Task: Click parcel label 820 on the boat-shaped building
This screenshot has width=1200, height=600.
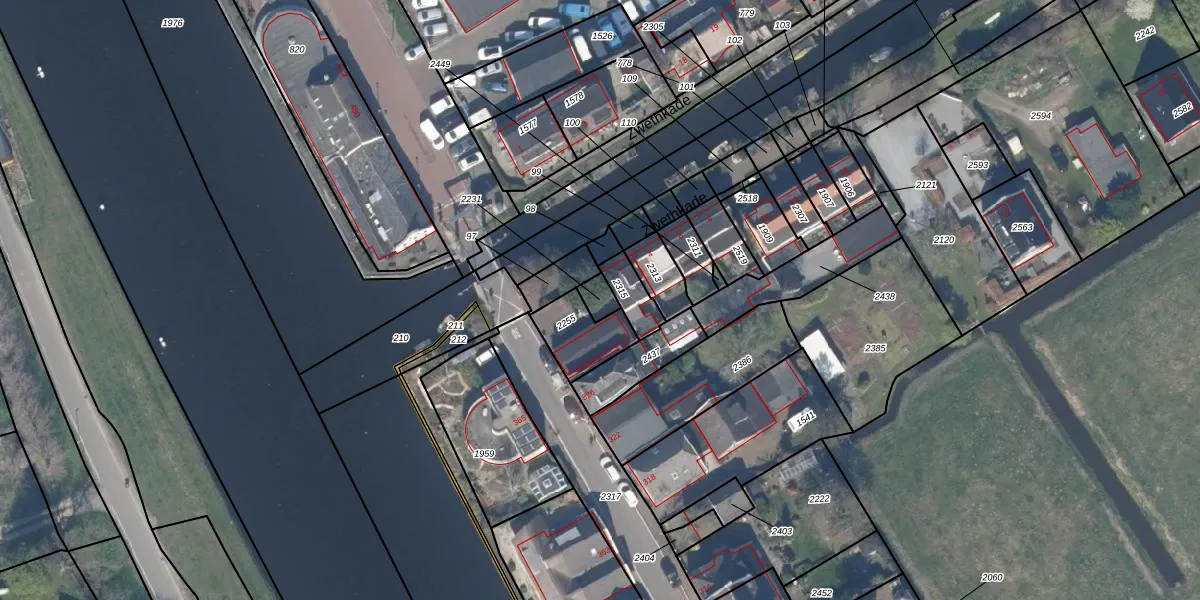Action: click(296, 49)
